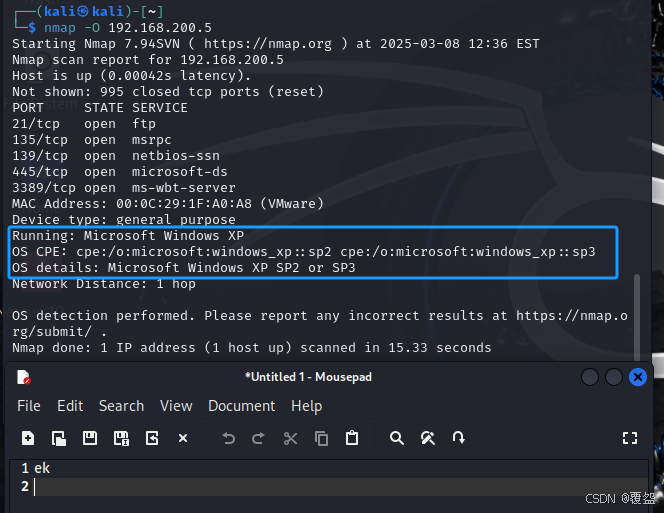Image resolution: width=664 pixels, height=513 pixels.
Task: Toggle fullscreen mode icon
Action: tap(630, 438)
